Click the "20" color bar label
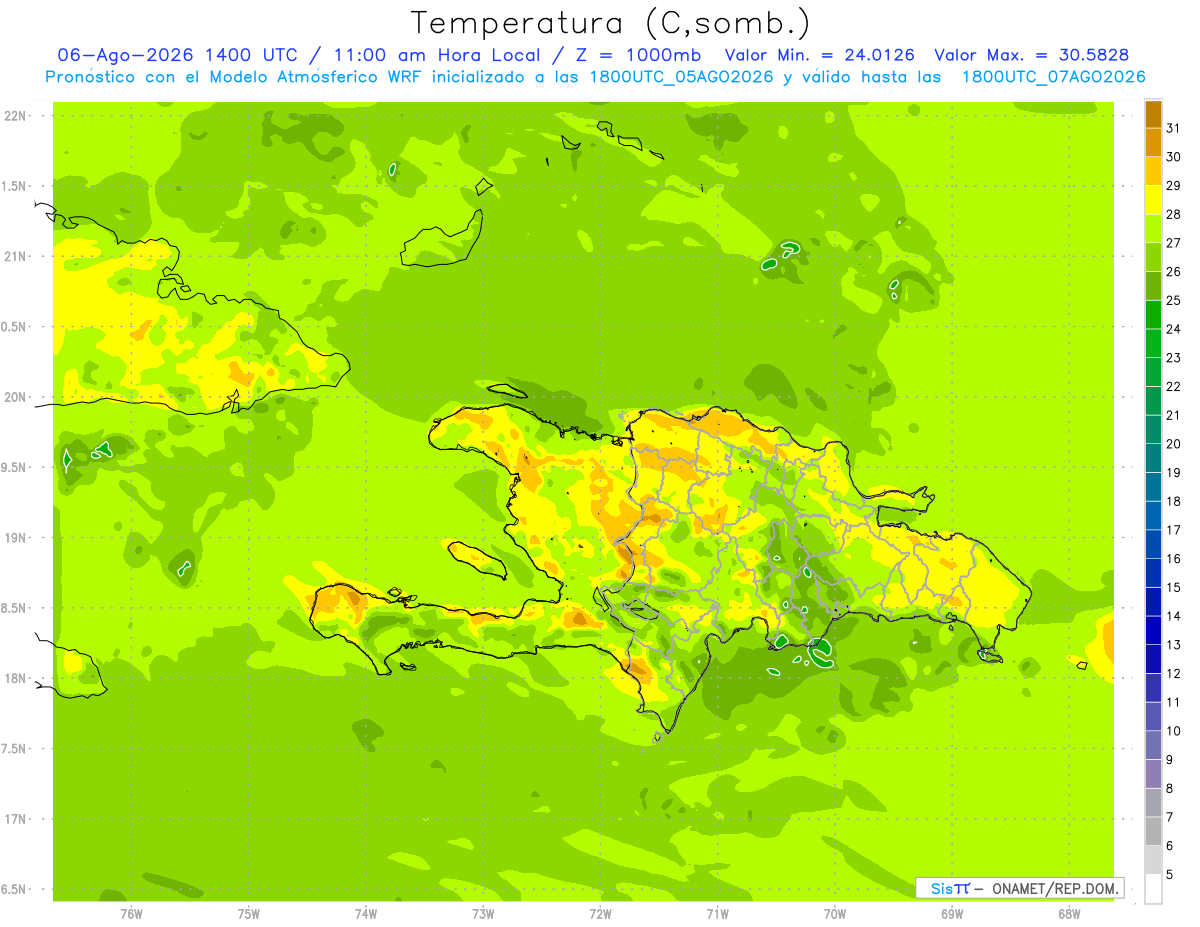Image resolution: width=1200 pixels, height=927 pixels. (x=1173, y=444)
